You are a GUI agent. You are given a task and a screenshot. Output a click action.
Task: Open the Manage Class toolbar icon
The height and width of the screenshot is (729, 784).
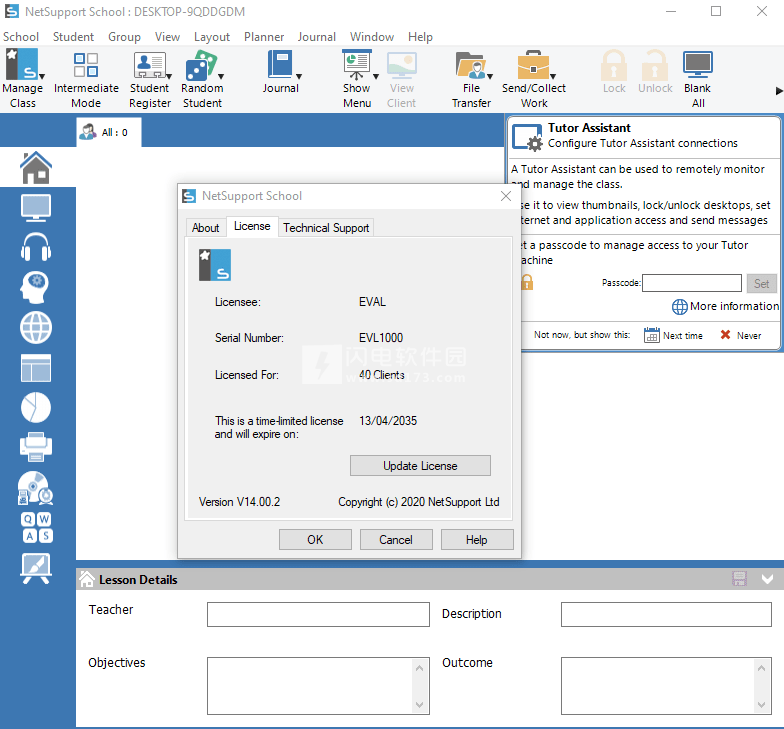(x=21, y=78)
